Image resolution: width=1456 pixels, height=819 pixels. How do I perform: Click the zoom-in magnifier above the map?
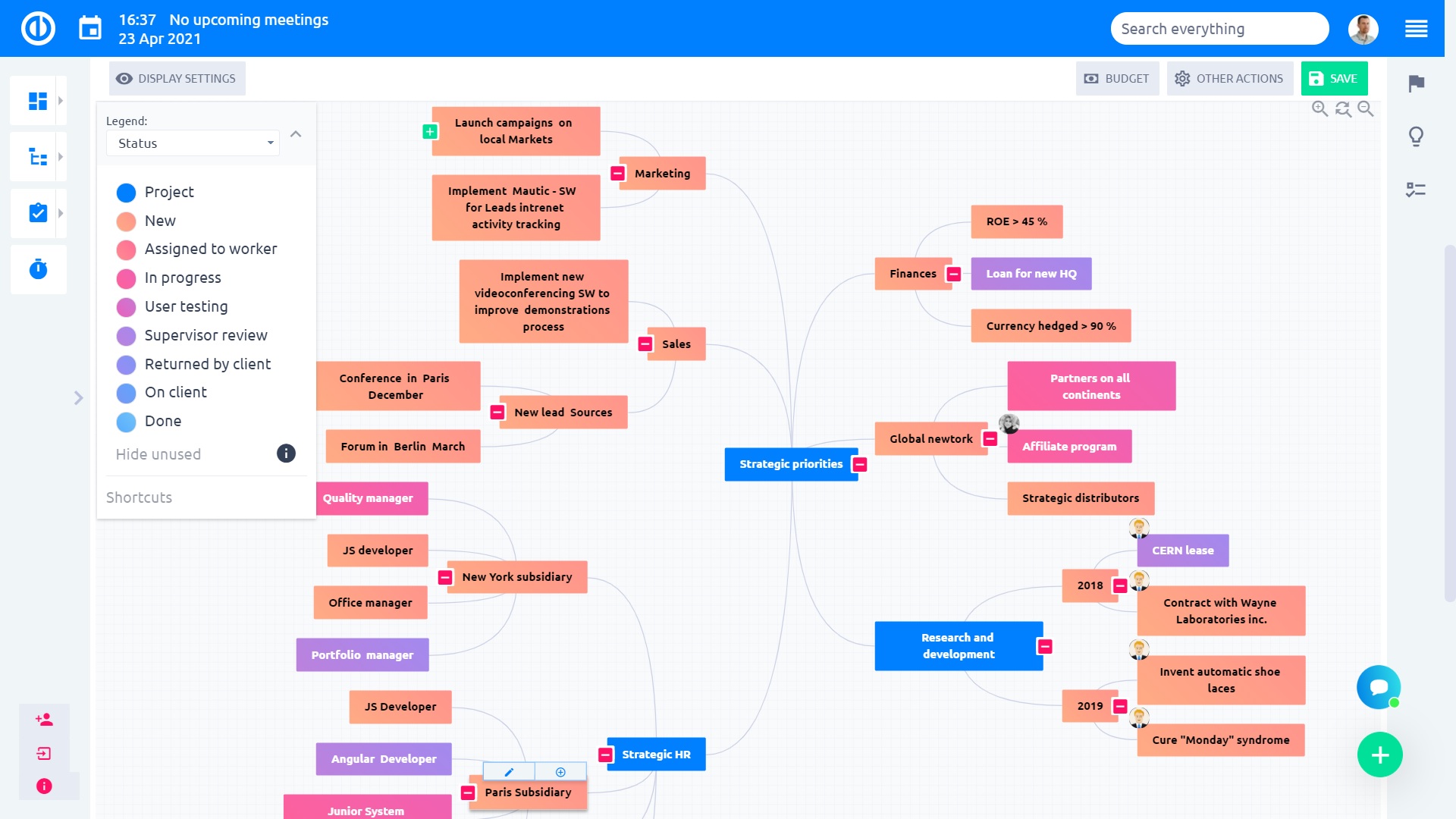1318,108
